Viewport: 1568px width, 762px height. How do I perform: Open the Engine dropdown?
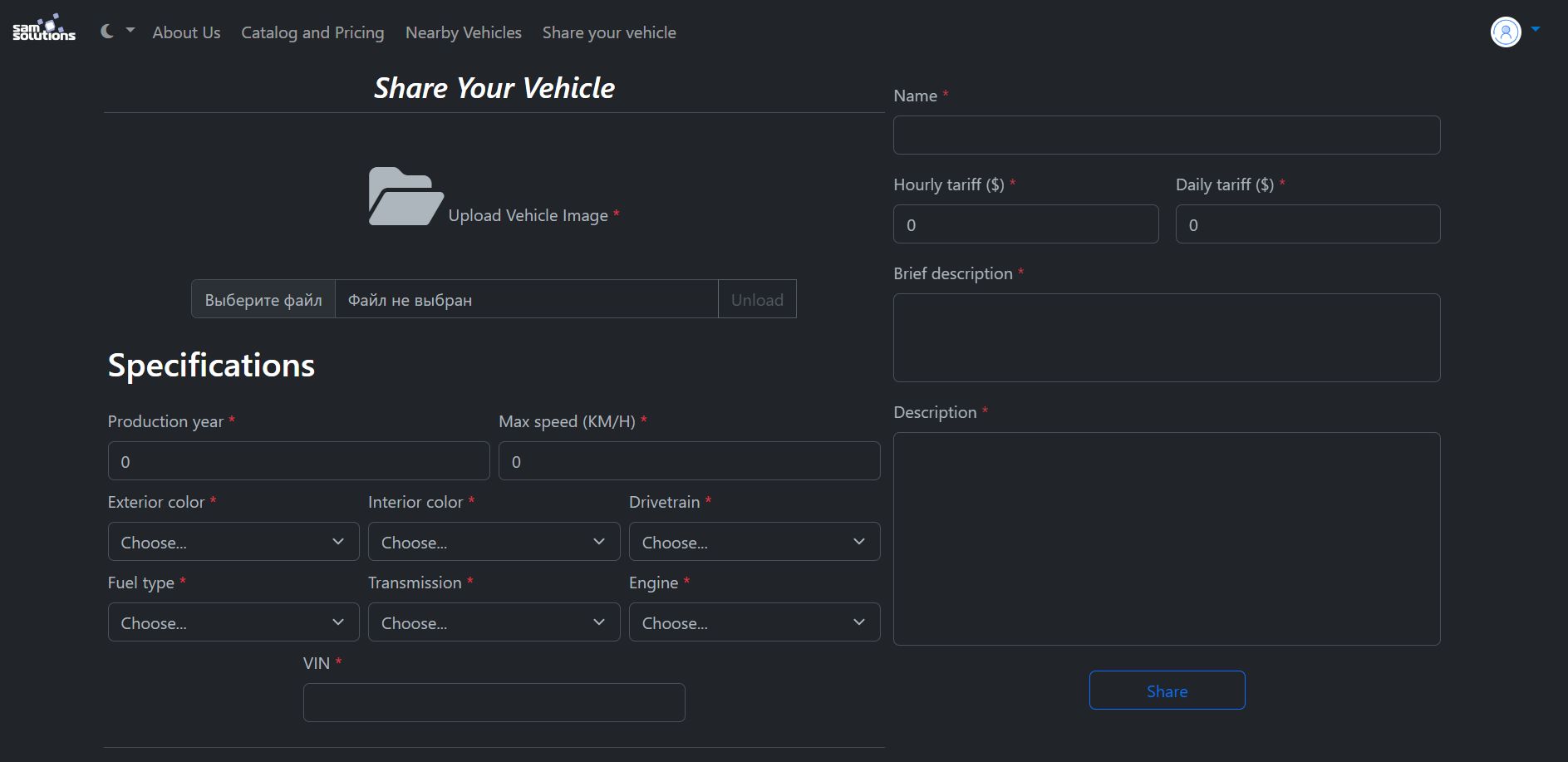(x=754, y=622)
